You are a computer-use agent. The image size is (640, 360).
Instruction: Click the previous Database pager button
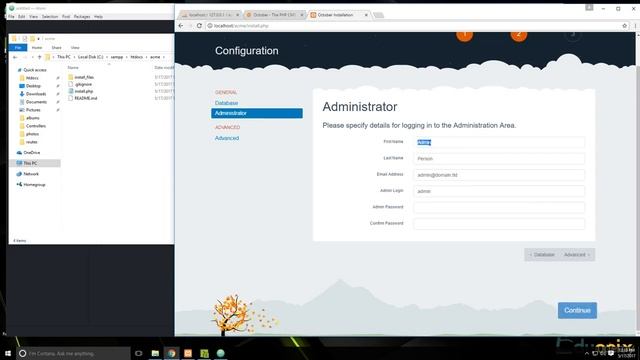542,255
